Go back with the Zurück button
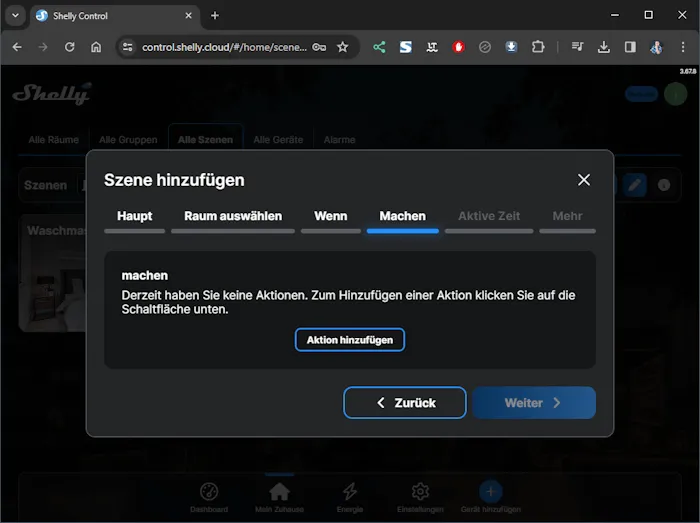The image size is (700, 523). [x=405, y=403]
